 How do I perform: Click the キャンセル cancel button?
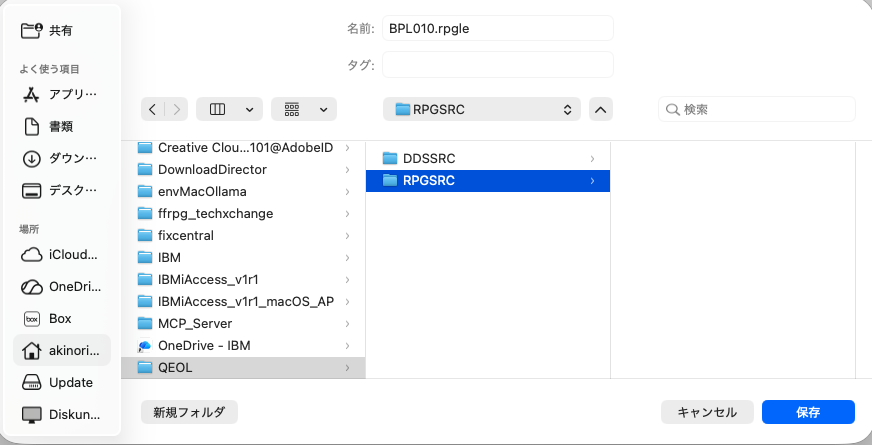707,412
